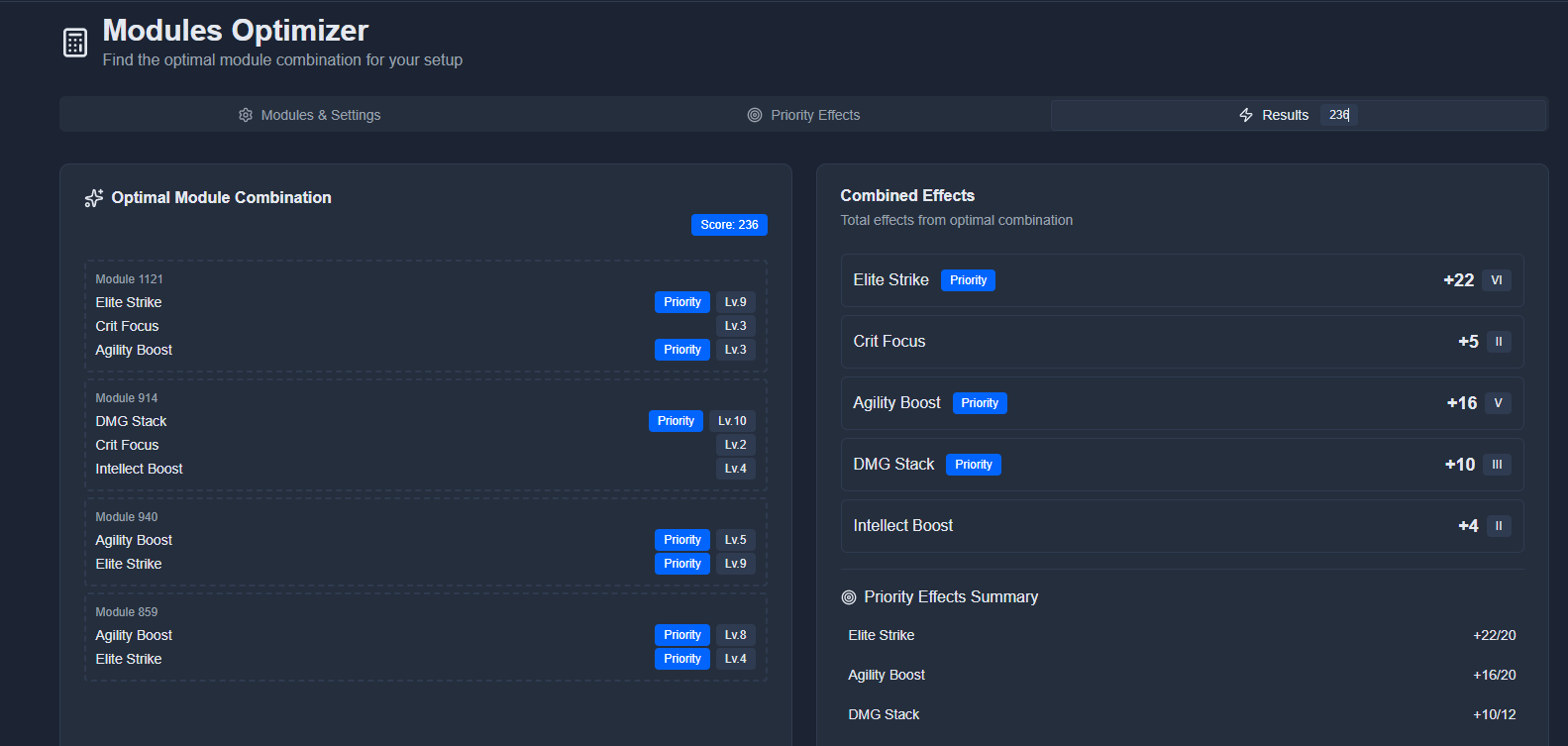The height and width of the screenshot is (746, 1568).
Task: Click Lv.9 badge of Module 1121 Elite Strike
Action: point(736,302)
